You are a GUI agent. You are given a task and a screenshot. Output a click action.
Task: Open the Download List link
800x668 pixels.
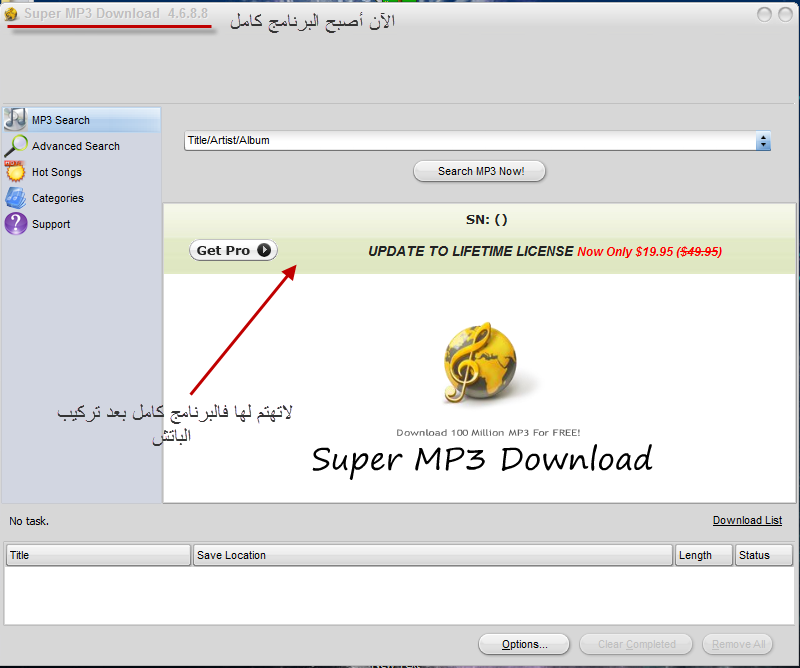point(747,520)
